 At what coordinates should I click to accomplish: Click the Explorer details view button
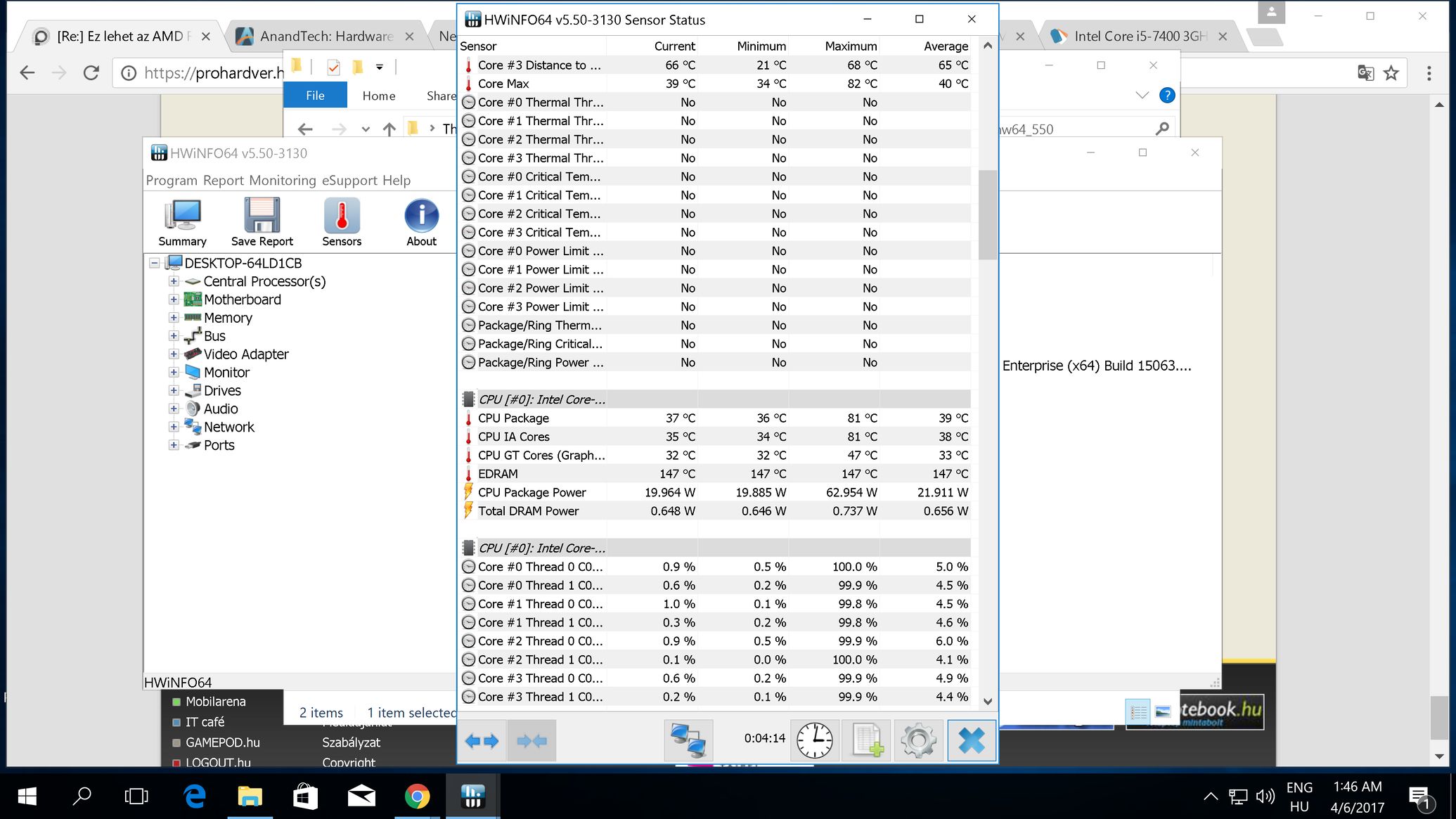coord(1138,713)
